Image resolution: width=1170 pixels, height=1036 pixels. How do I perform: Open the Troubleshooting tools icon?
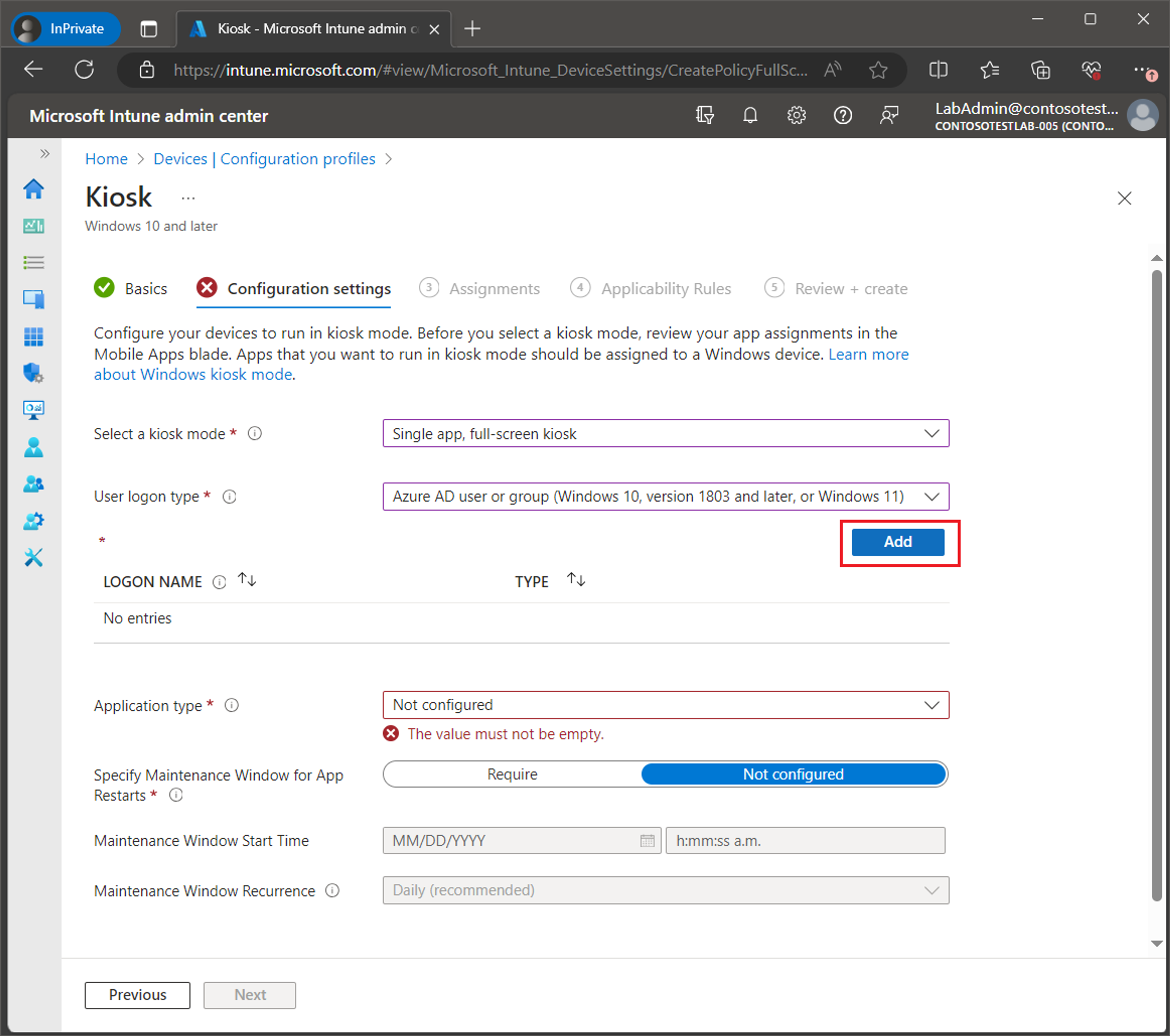[x=34, y=558]
